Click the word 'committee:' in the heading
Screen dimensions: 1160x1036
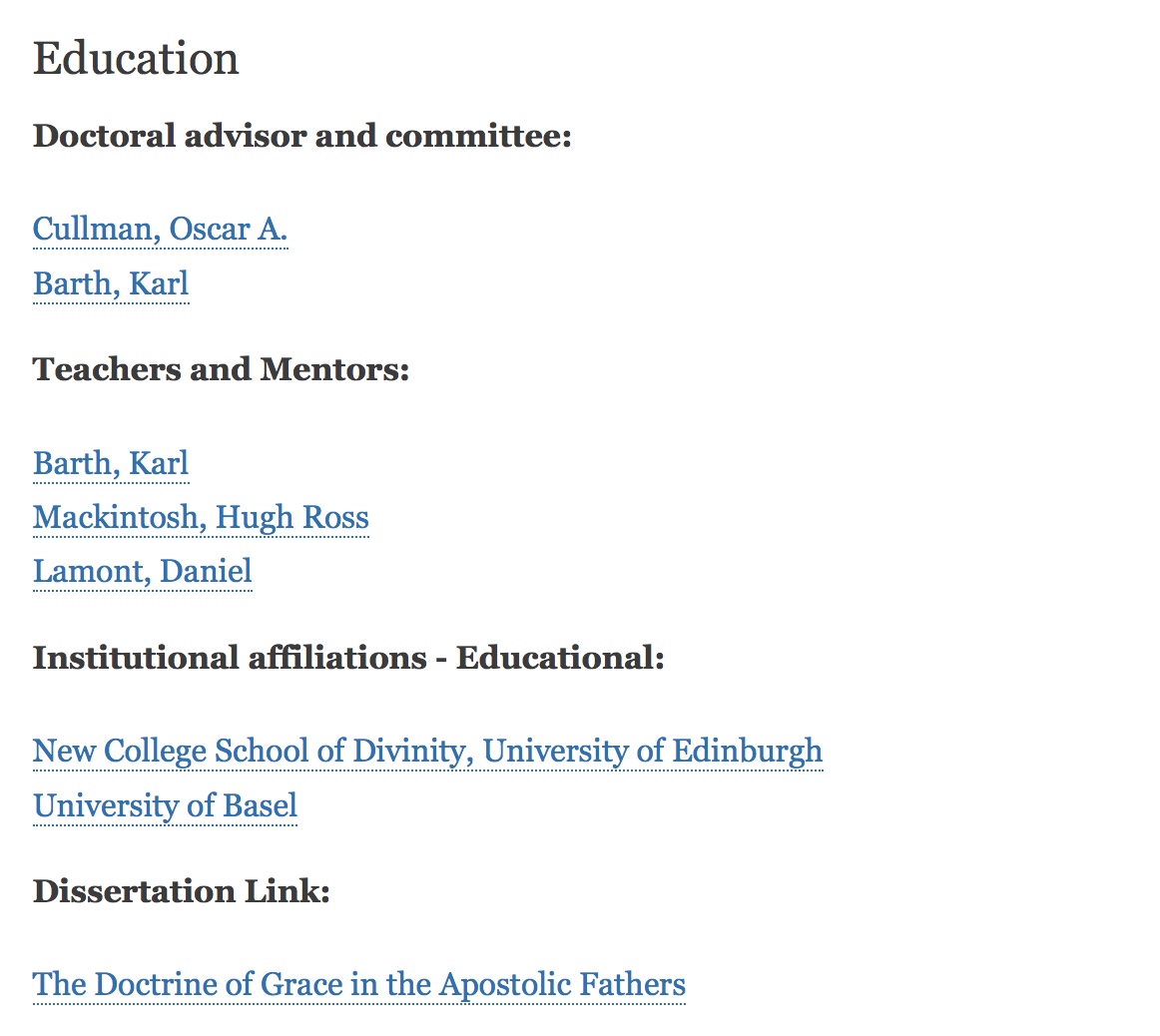(x=478, y=136)
